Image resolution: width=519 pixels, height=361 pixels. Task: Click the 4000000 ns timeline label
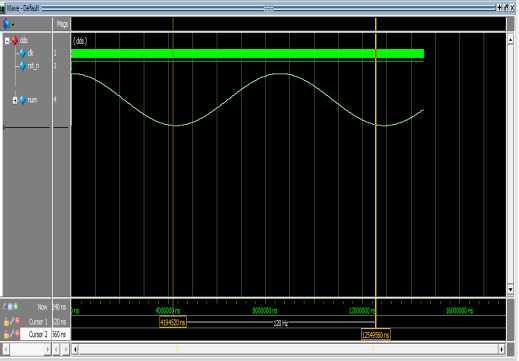click(168, 311)
